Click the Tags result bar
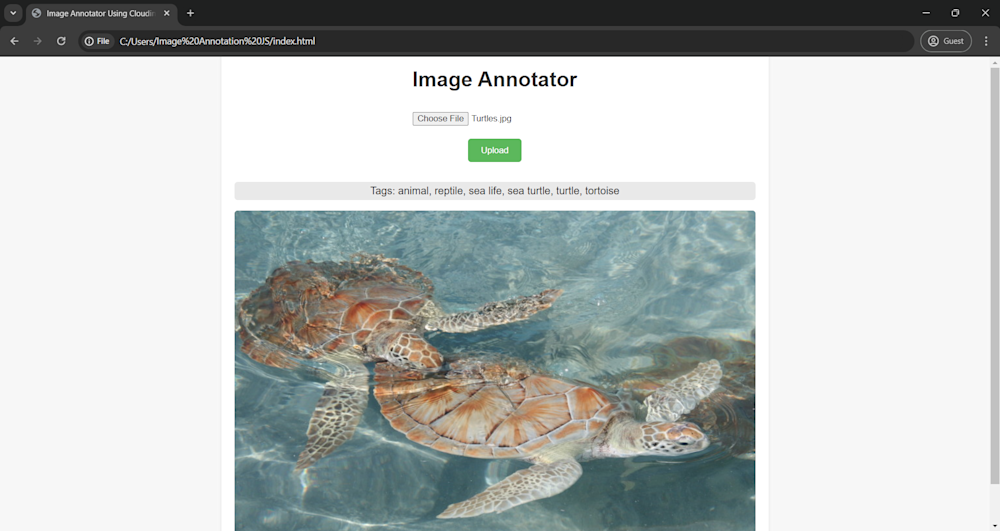 coord(495,191)
